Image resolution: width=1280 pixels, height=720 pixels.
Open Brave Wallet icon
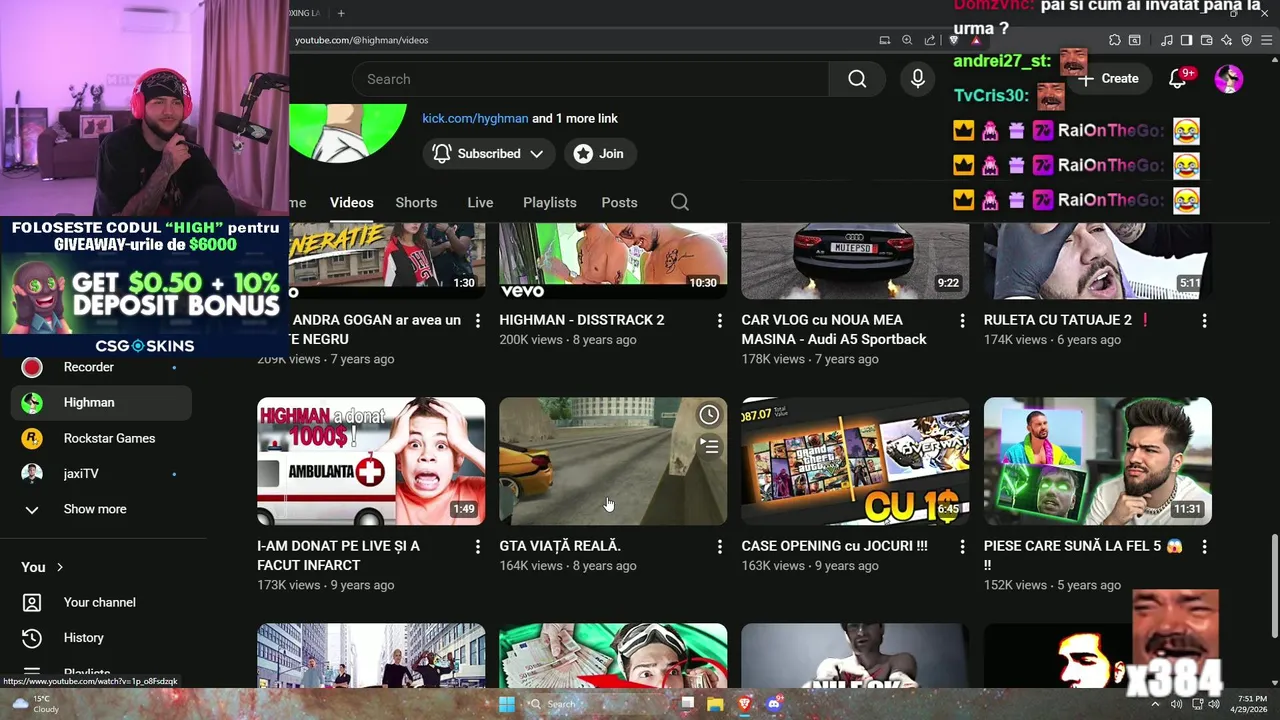pos(1207,40)
